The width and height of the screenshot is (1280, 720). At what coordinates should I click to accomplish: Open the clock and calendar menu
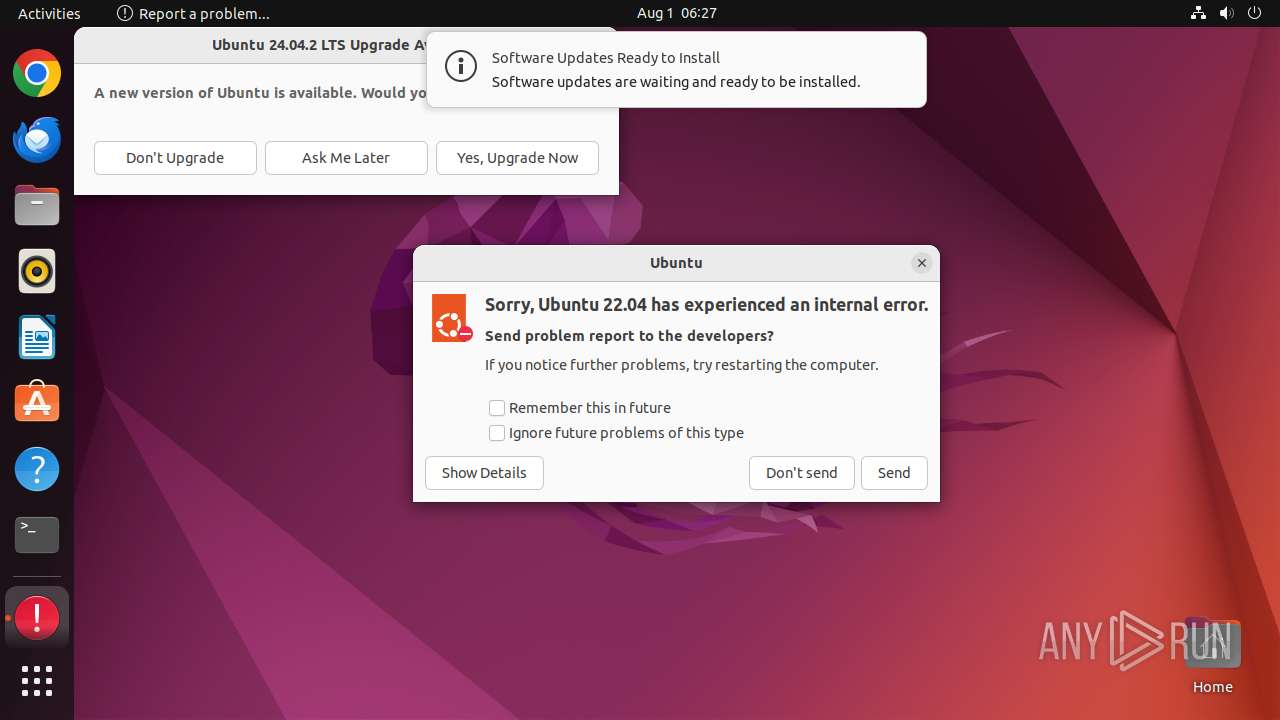pyautogui.click(x=677, y=13)
